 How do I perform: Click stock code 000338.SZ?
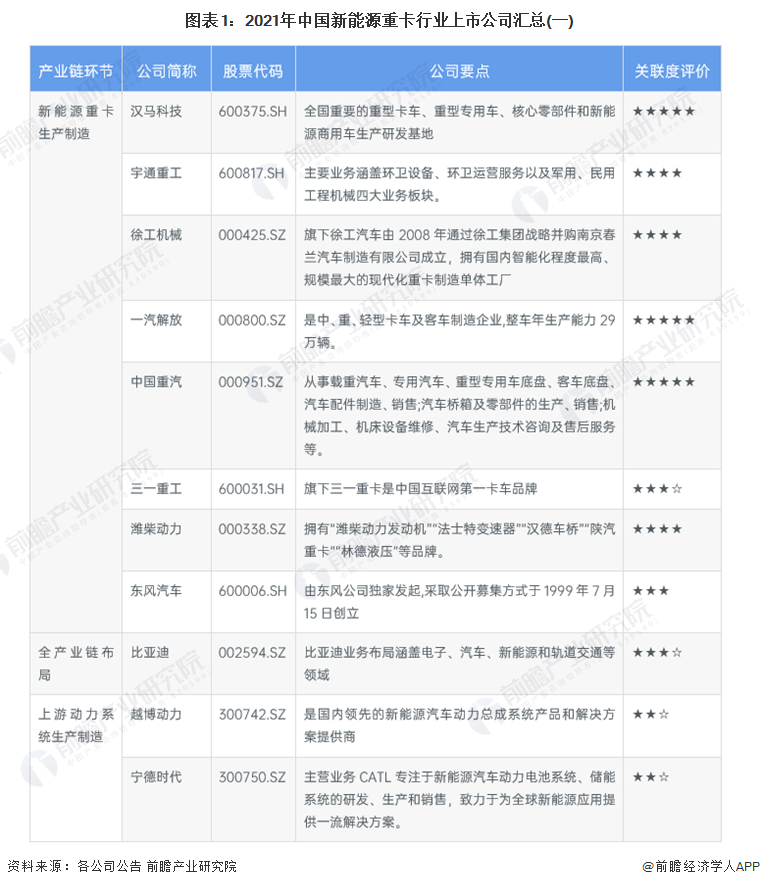tap(252, 529)
